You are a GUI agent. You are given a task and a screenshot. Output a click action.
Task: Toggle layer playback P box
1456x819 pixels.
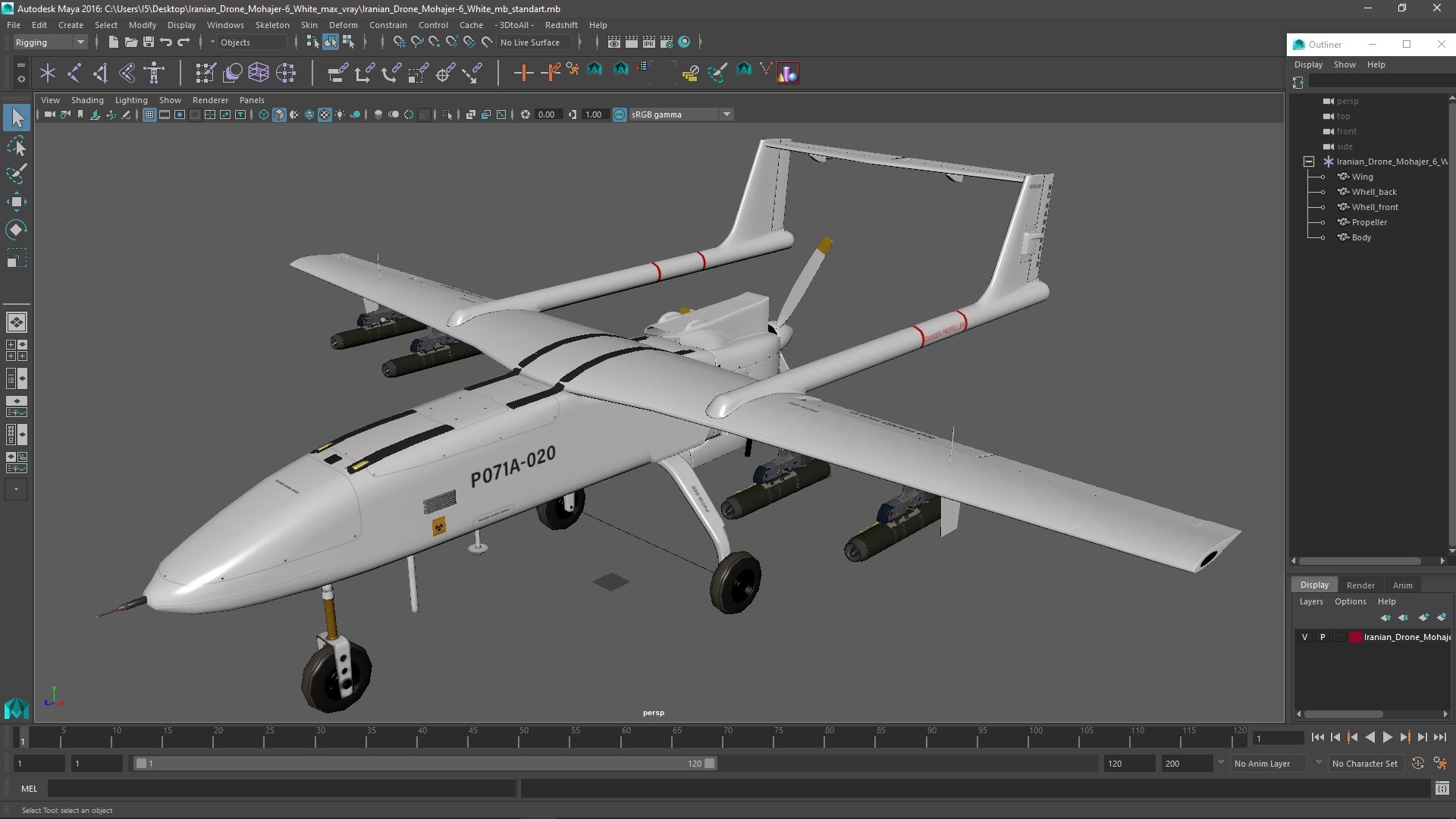1323,637
